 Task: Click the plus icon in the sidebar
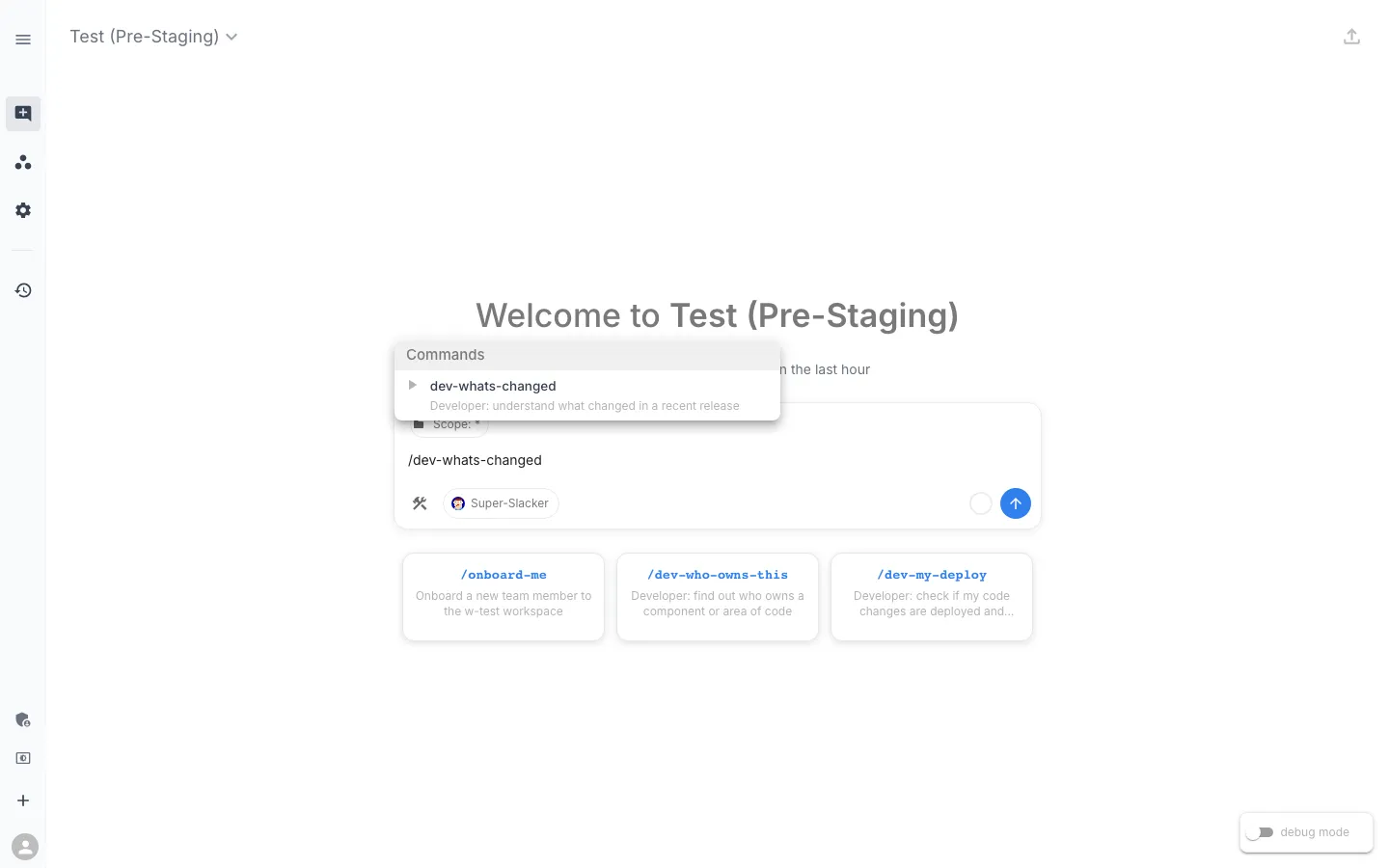(x=23, y=800)
